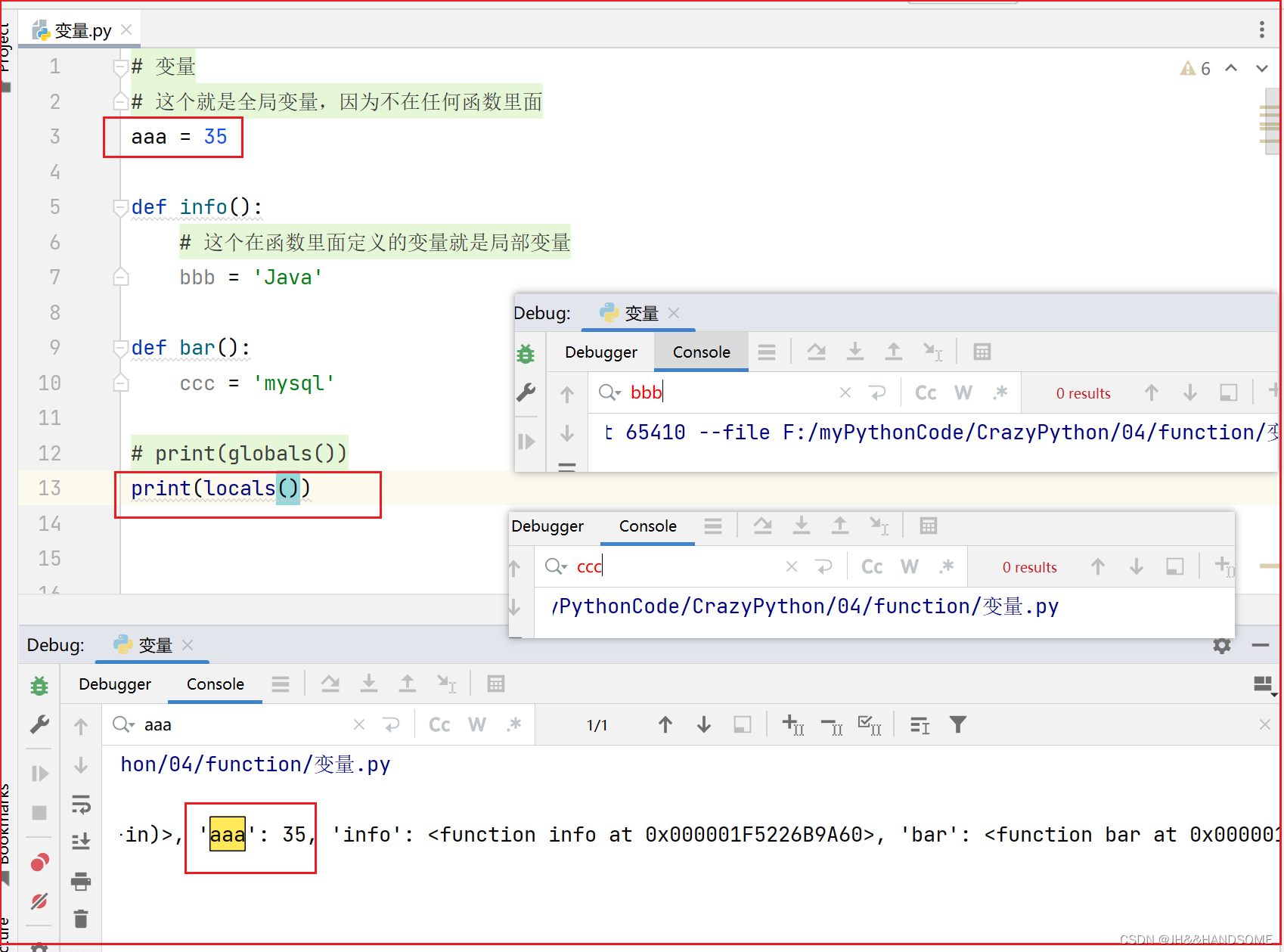Toggle soft-wrap in the console output
The image size is (1284, 952).
point(81,804)
